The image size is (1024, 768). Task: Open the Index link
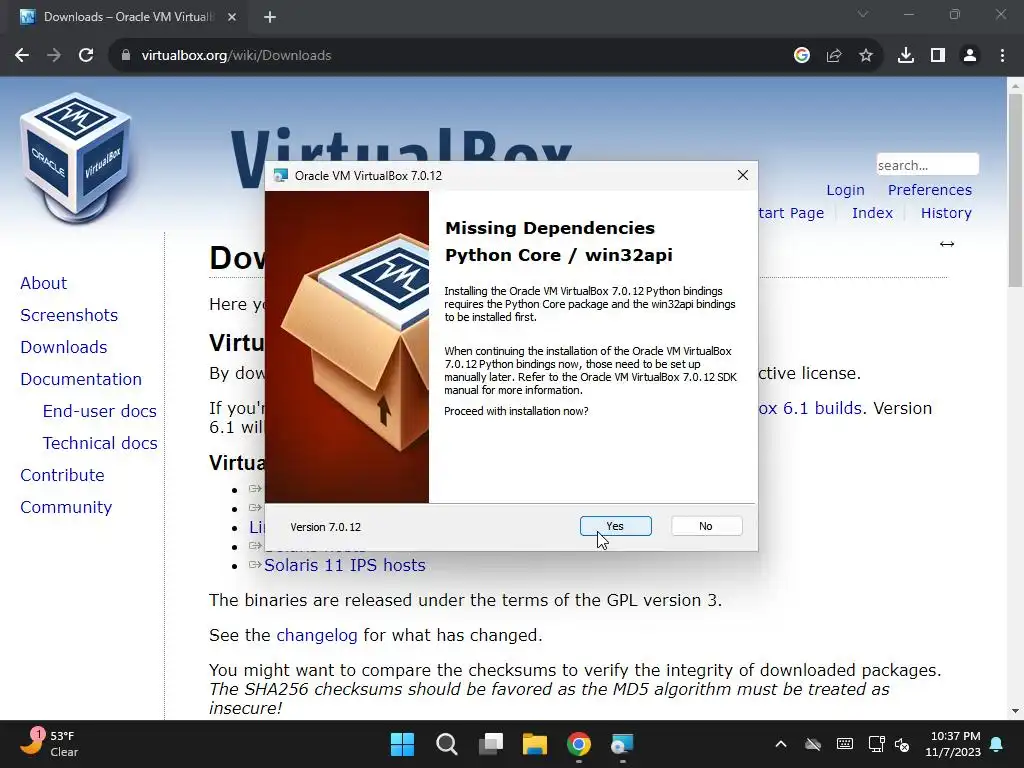click(x=872, y=213)
